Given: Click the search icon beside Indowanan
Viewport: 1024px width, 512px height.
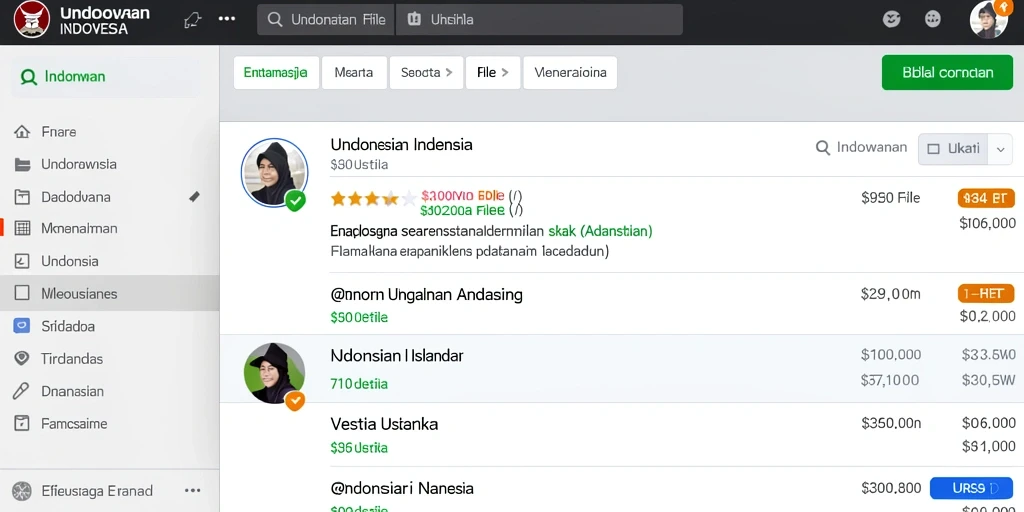Looking at the screenshot, I should click(x=823, y=148).
